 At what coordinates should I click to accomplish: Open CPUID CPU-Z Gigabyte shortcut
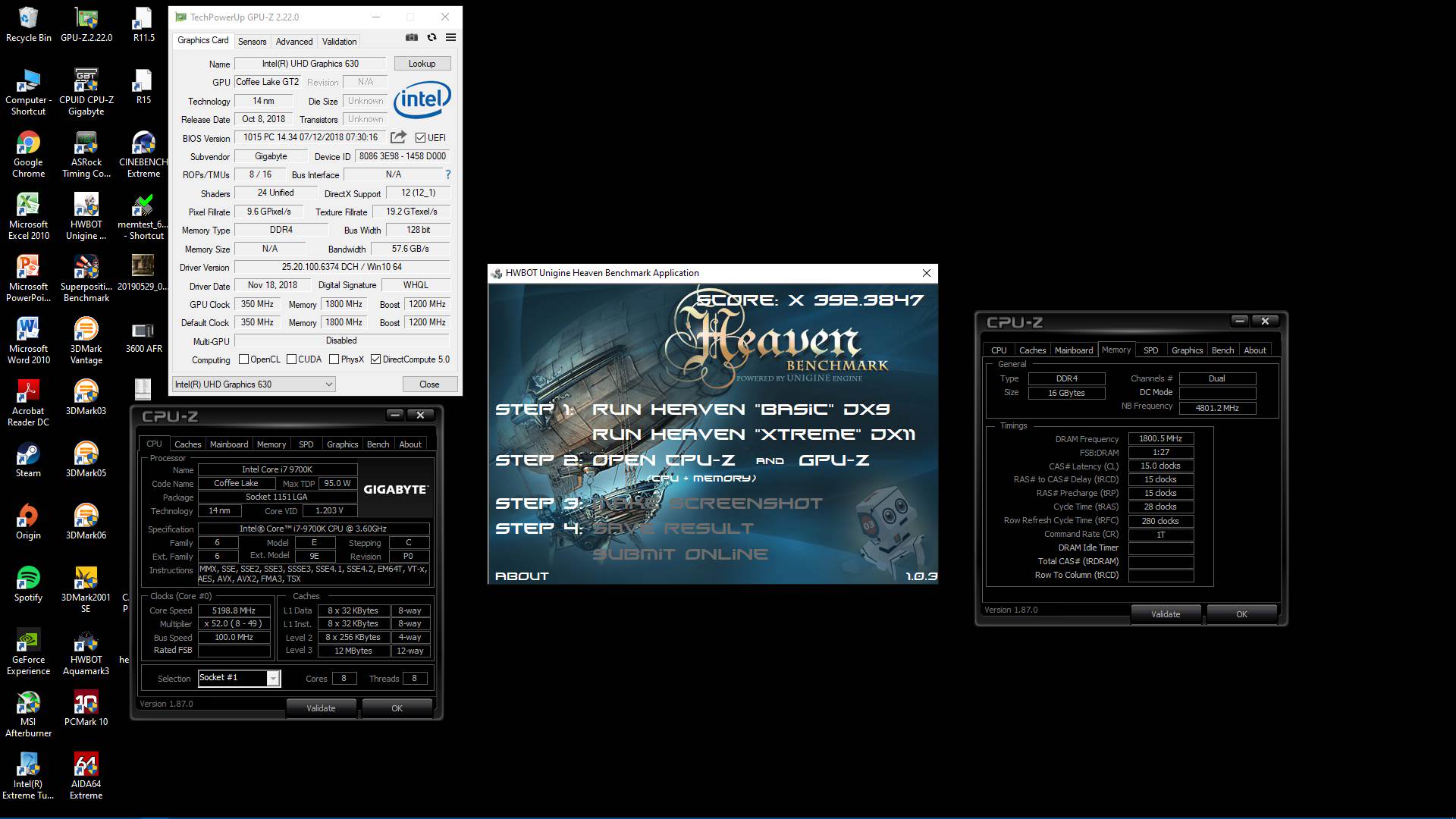pyautogui.click(x=86, y=92)
